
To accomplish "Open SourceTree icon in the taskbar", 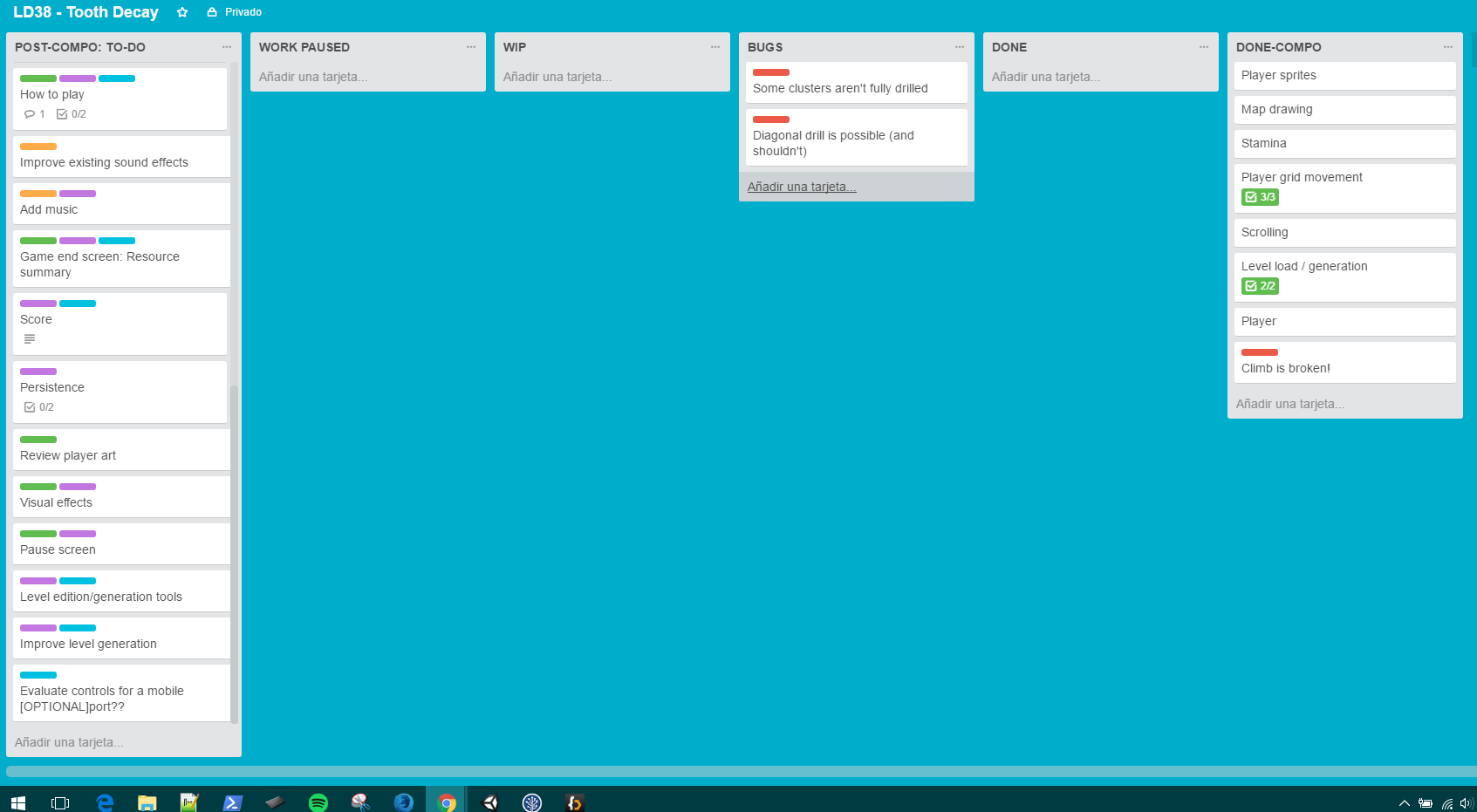I will 532,802.
